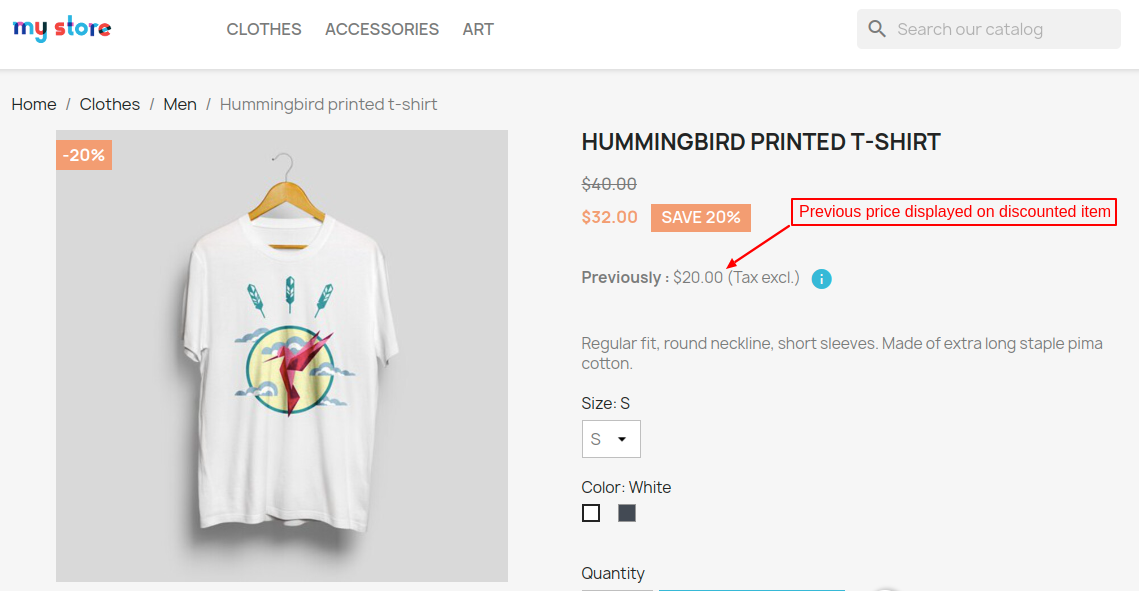Click the crossed-out $40.00 regular price

tap(609, 184)
